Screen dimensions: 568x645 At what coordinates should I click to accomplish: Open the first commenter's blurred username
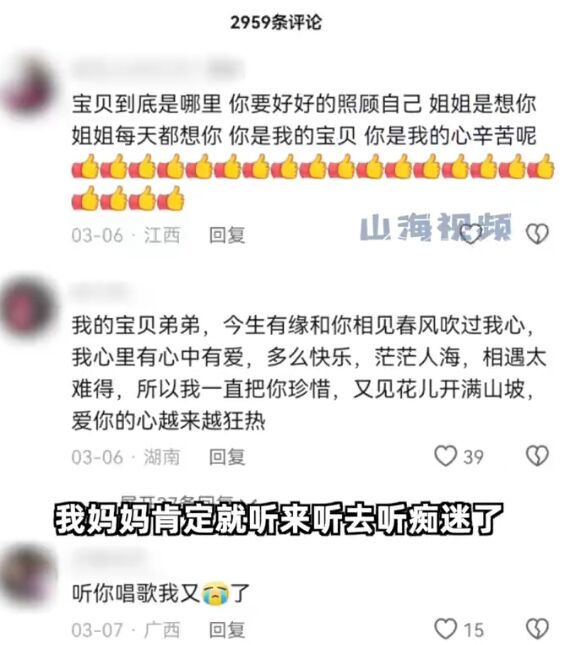[158, 70]
